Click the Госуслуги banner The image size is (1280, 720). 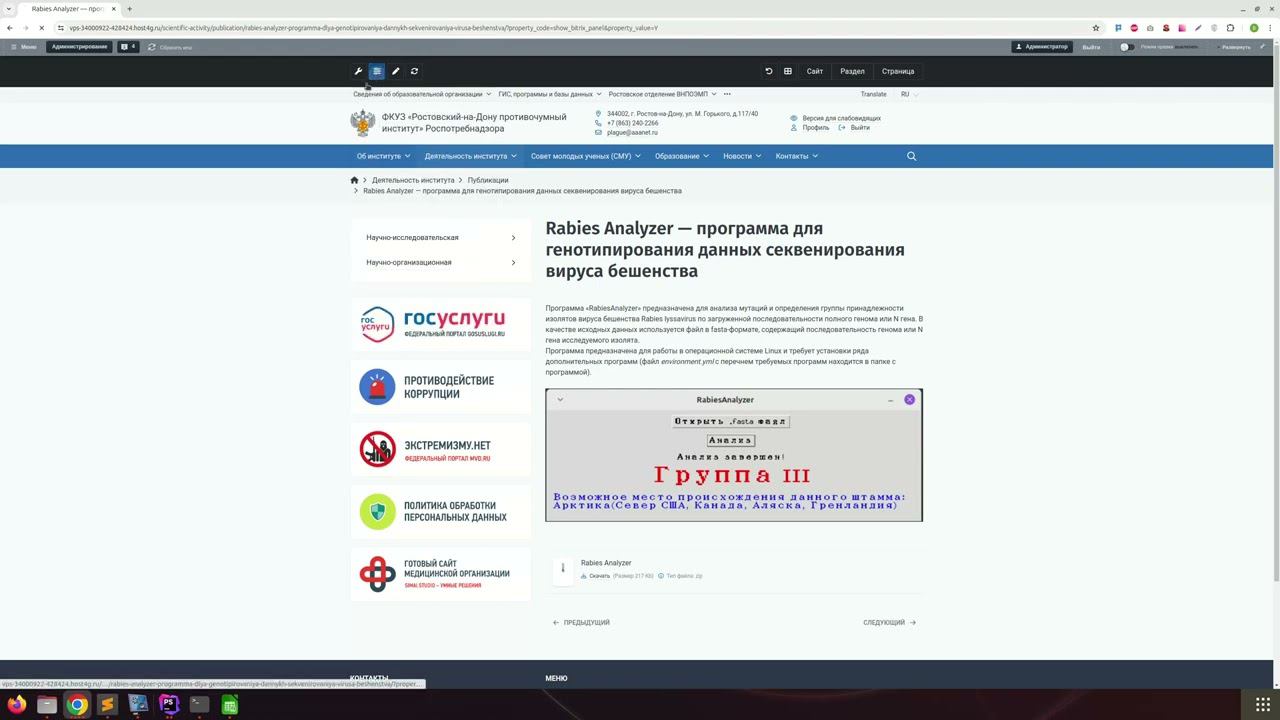point(441,323)
